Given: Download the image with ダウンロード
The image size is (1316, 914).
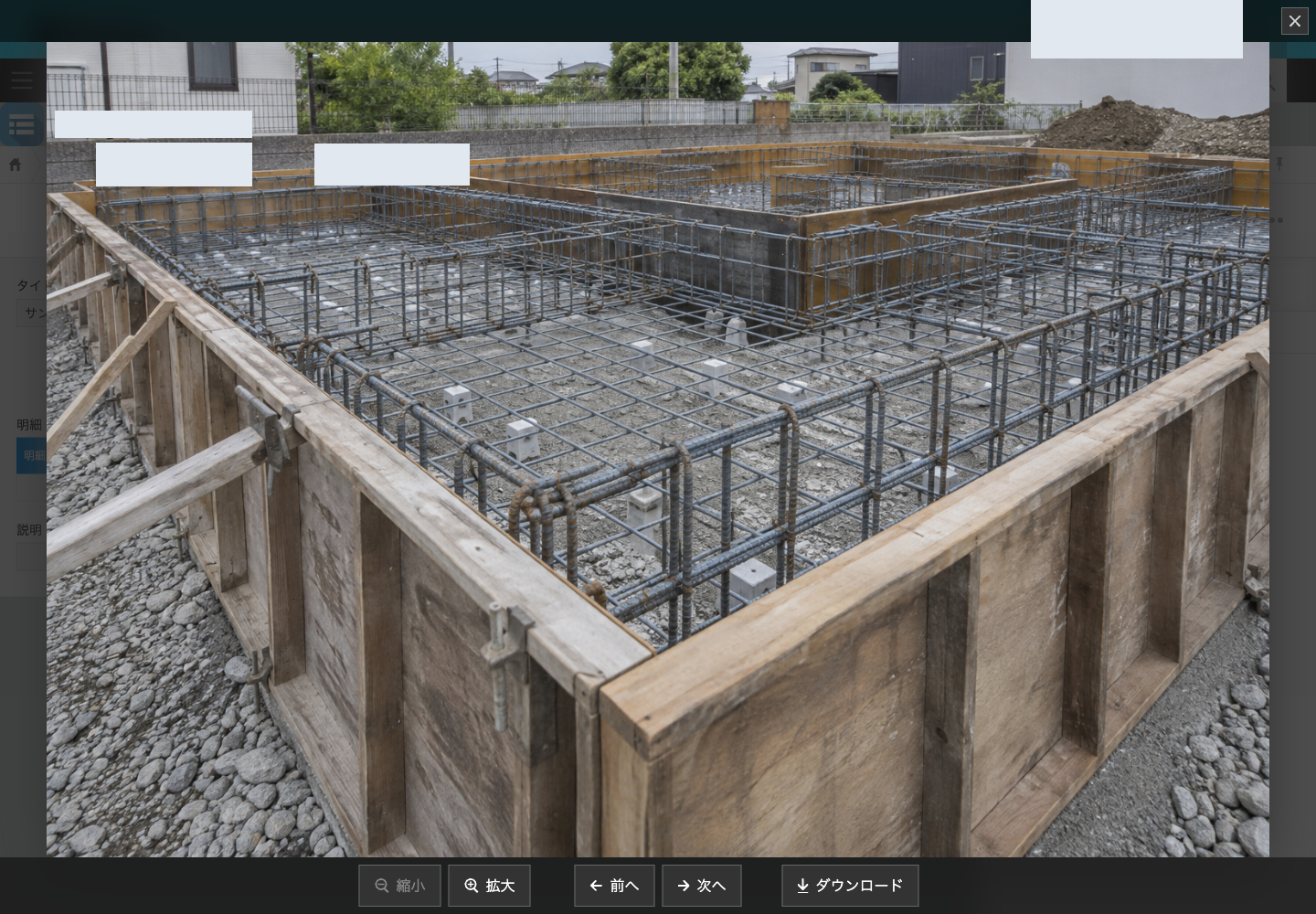Looking at the screenshot, I should click(x=850, y=886).
